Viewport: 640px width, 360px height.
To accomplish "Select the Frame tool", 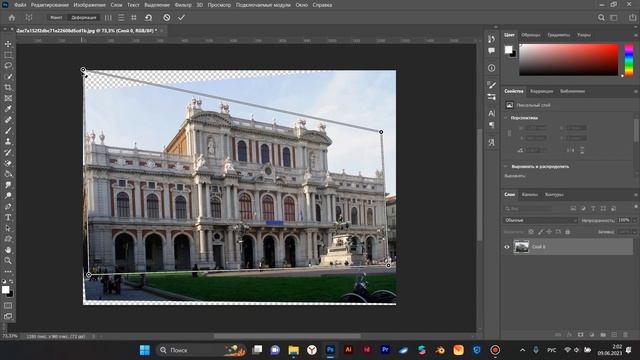I will coord(8,98).
